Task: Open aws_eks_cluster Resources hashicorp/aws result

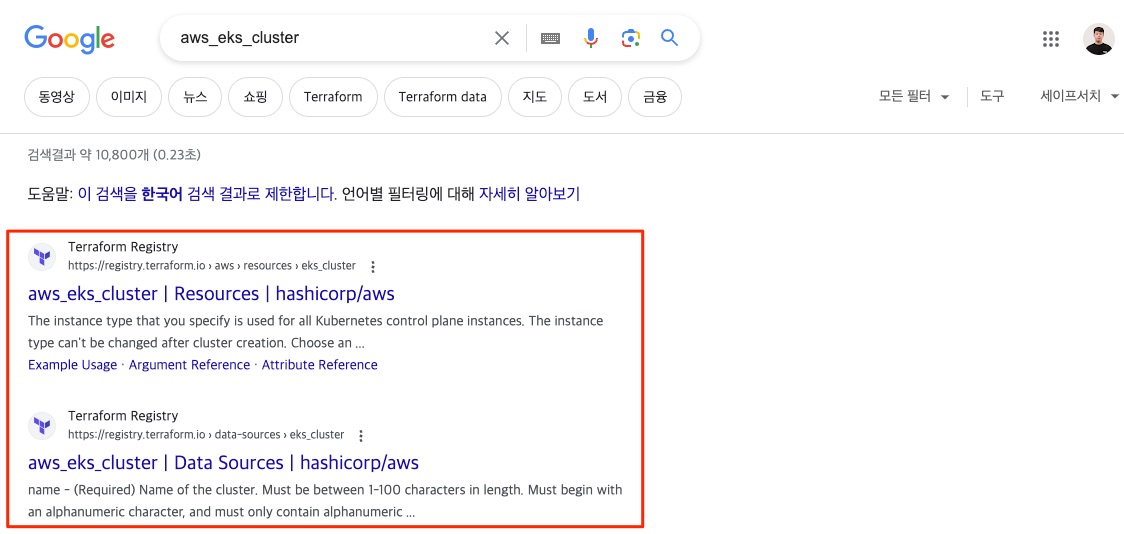Action: [211, 294]
